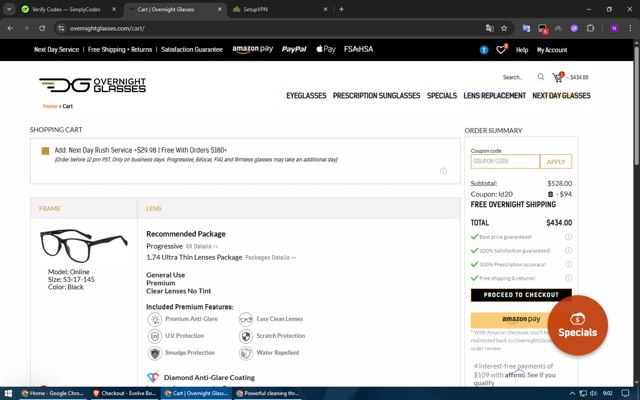Reload the page with refresh icon
Image resolution: width=640 pixels, height=400 pixels.
click(42, 28)
